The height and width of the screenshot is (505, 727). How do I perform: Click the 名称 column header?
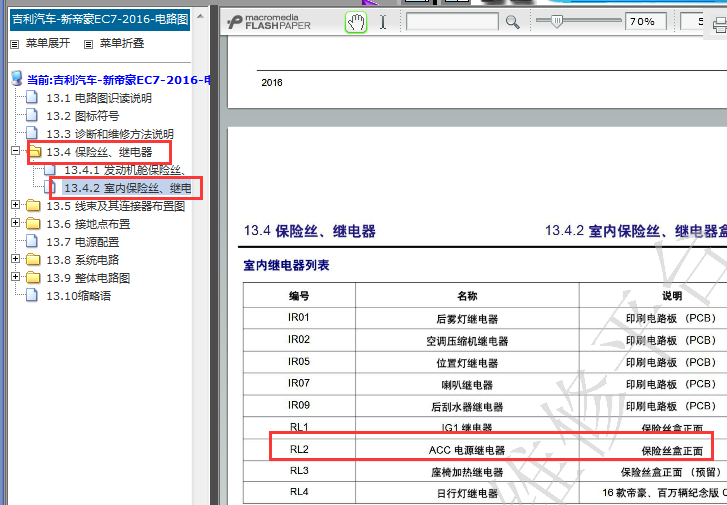[x=467, y=295]
